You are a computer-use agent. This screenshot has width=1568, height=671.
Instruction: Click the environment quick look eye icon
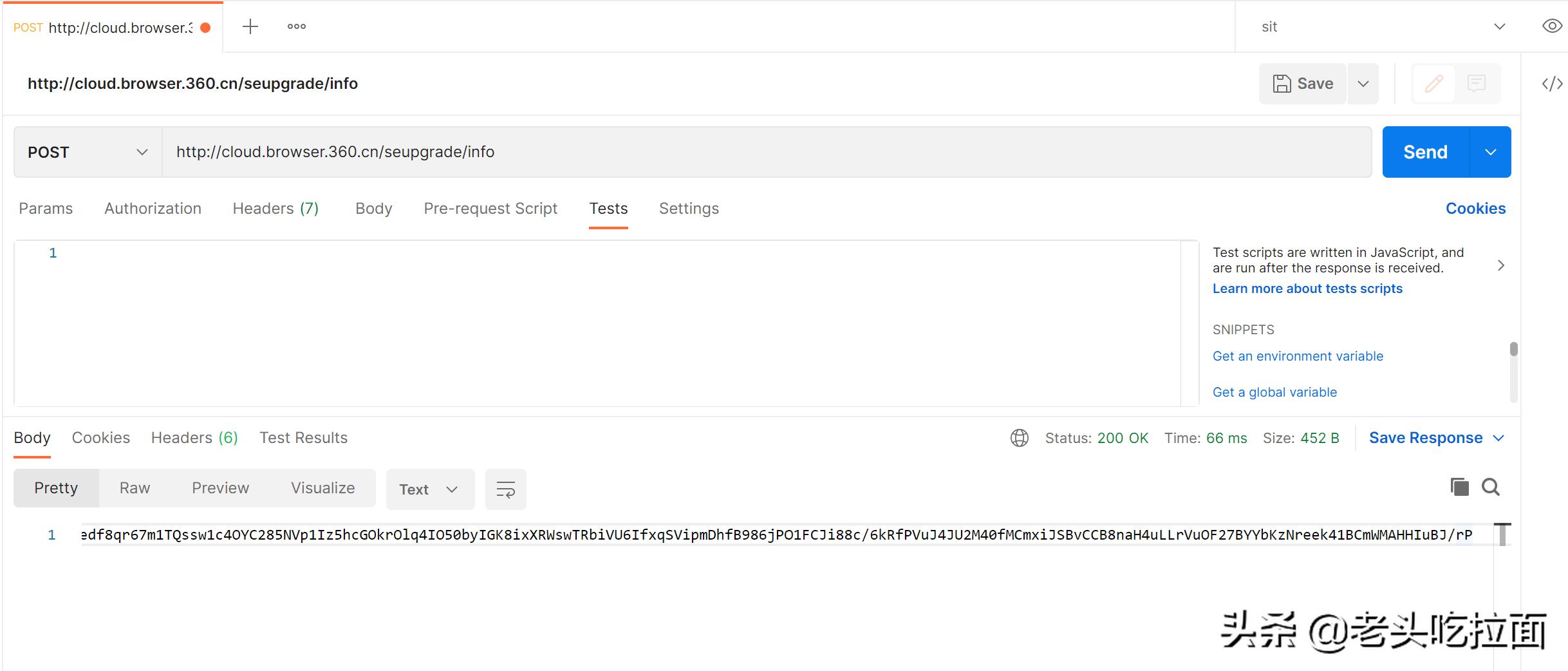(x=1551, y=26)
